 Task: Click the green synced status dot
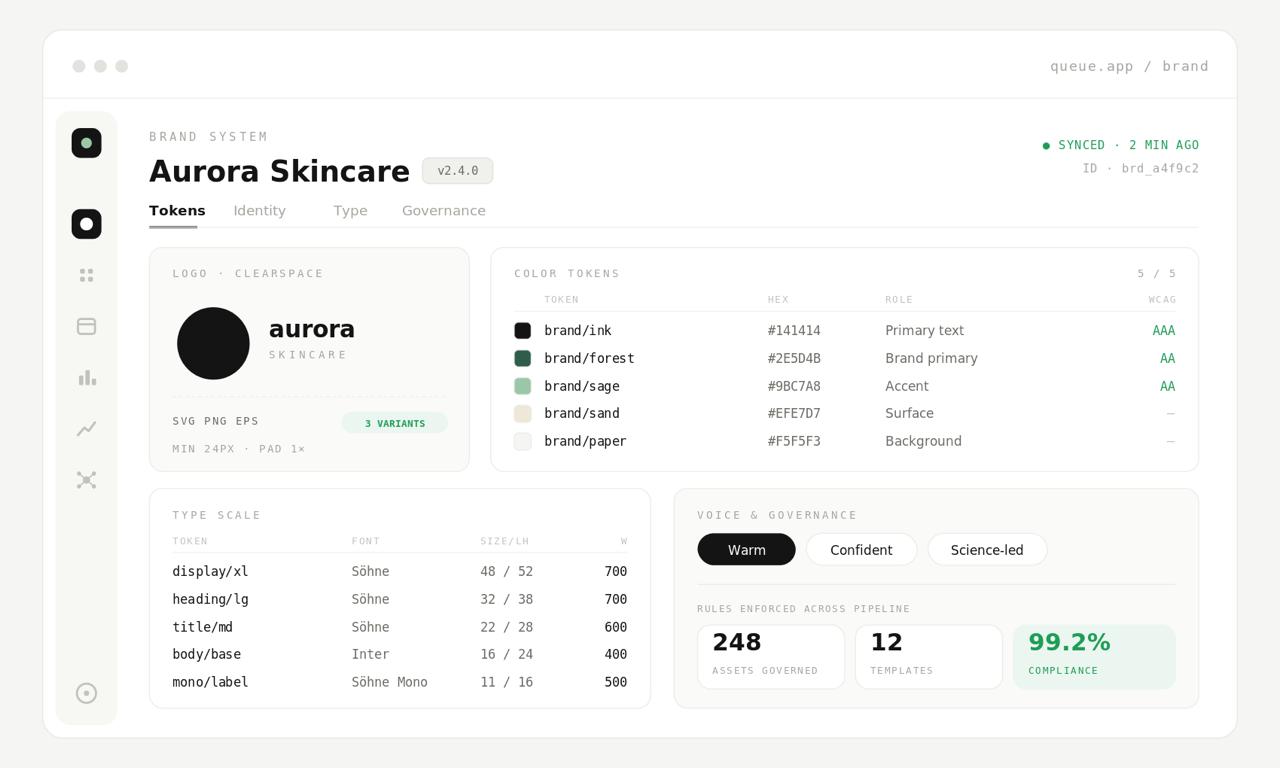1046,146
